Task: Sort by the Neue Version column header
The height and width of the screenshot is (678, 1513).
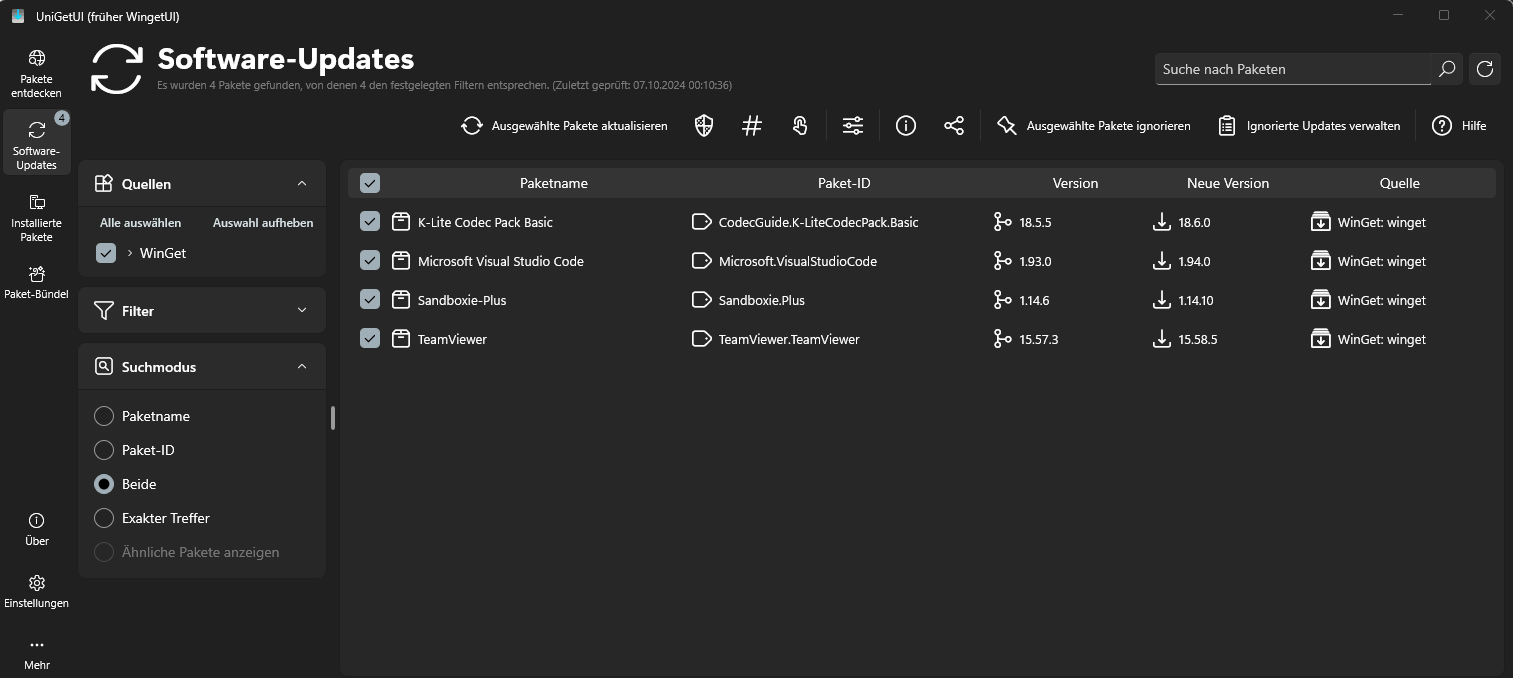Action: tap(1228, 183)
